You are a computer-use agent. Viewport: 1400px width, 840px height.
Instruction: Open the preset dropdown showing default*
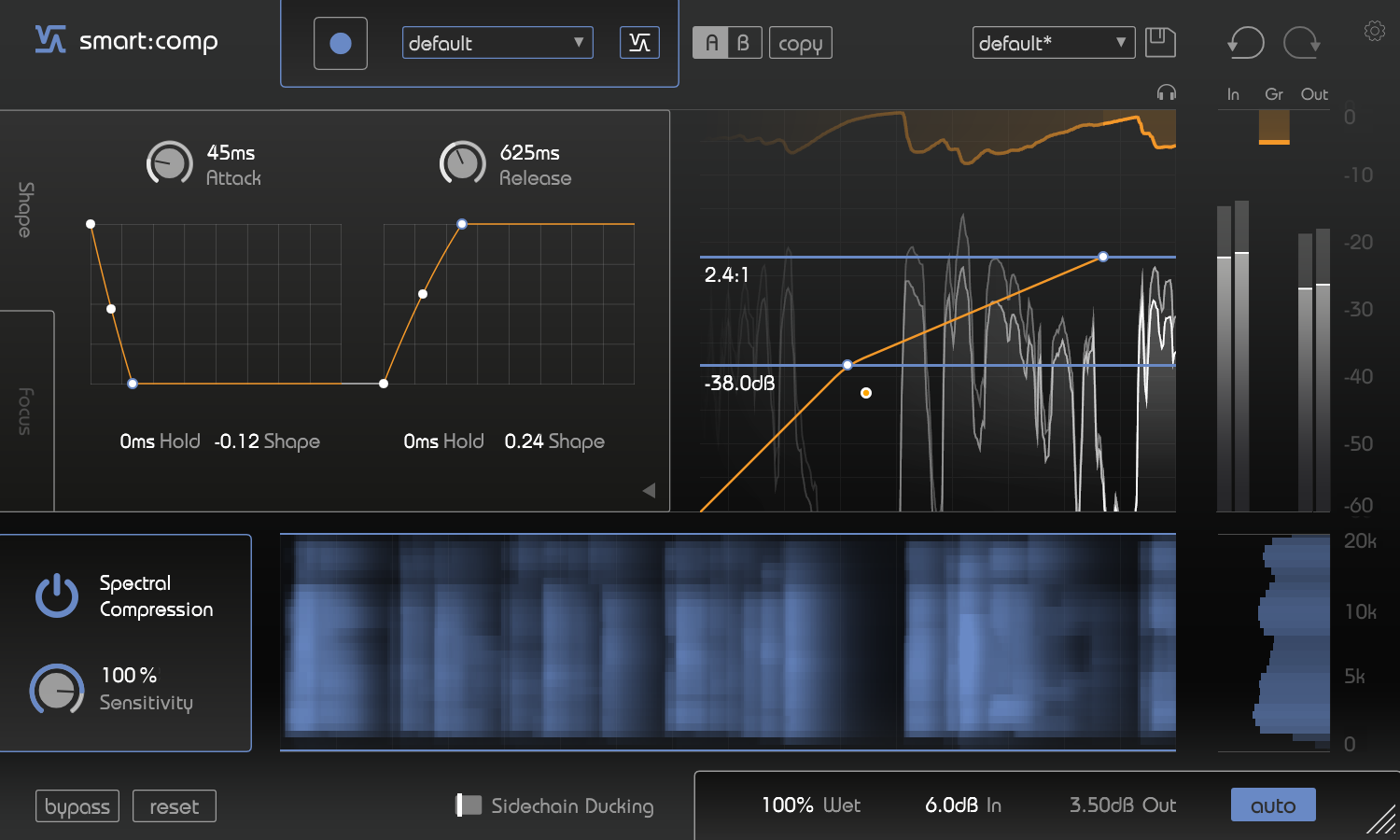click(x=1053, y=42)
